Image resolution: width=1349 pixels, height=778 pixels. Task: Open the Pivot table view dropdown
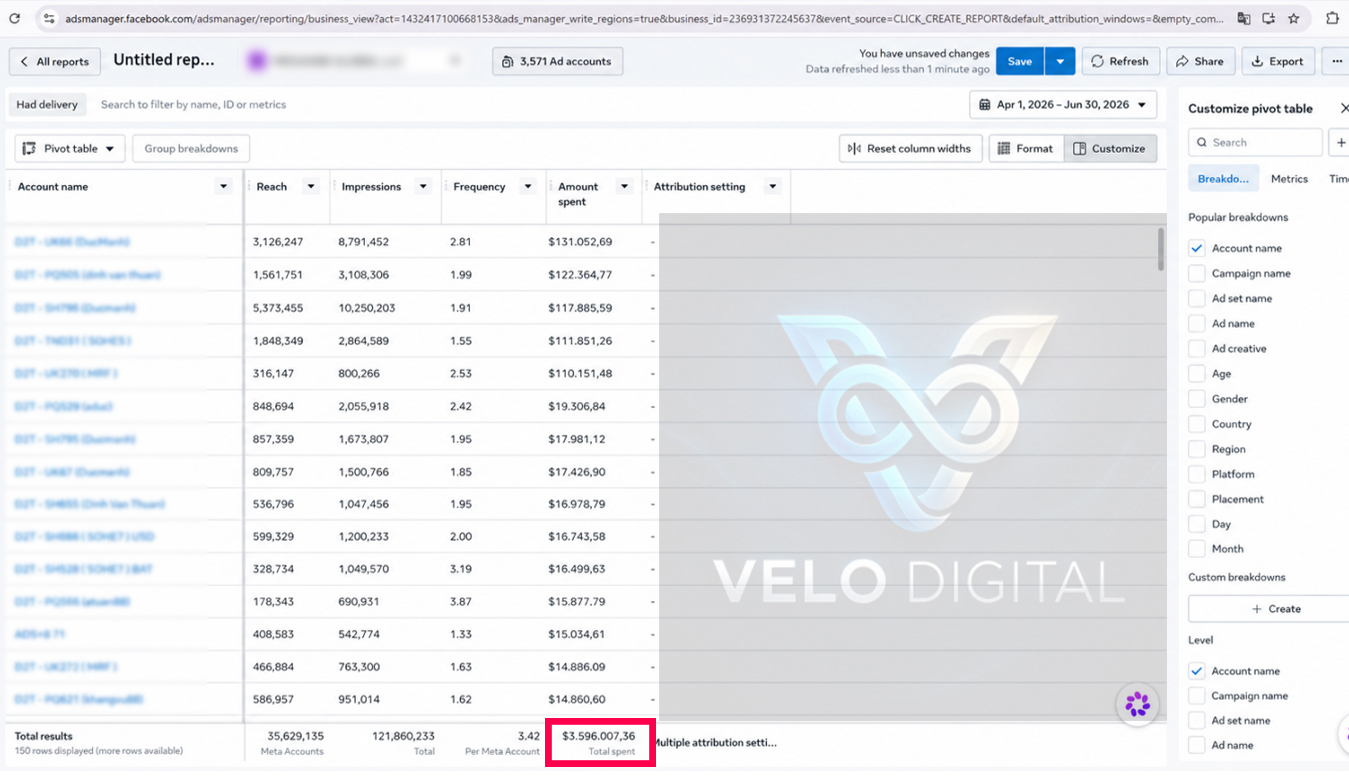70,149
